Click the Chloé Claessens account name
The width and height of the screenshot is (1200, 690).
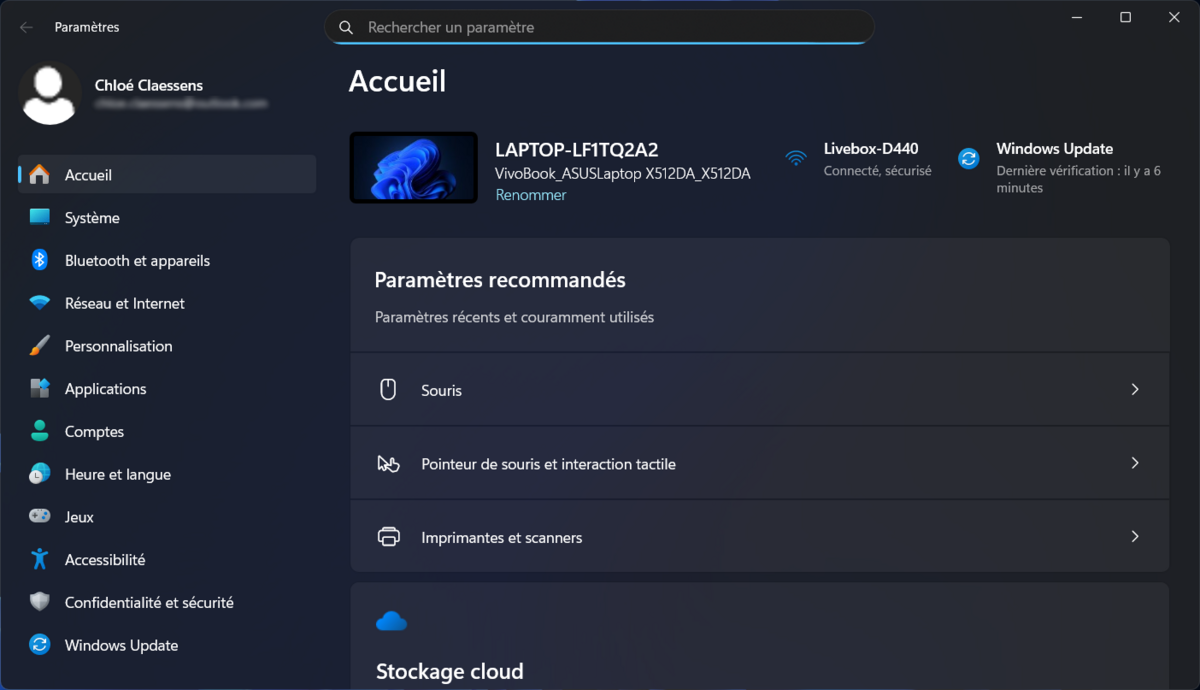tap(148, 85)
